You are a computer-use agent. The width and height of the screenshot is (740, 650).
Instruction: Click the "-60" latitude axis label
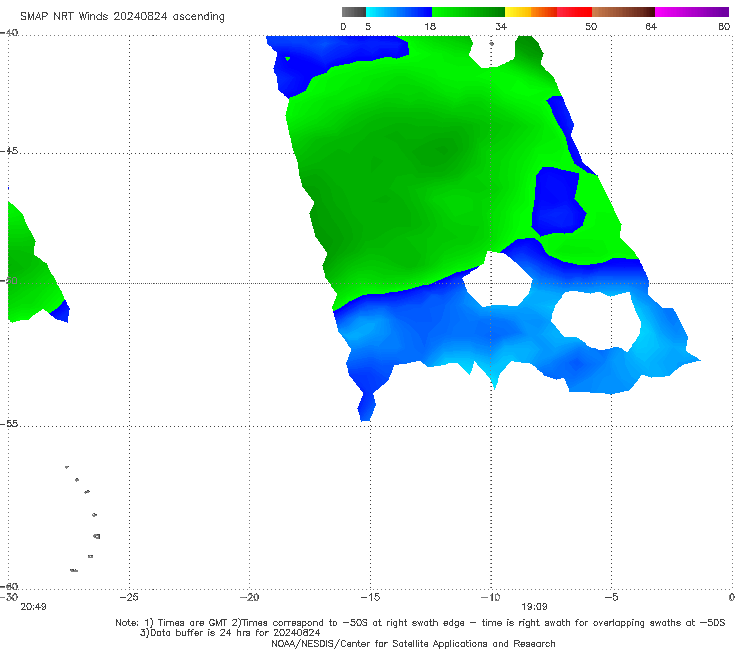coord(9,586)
